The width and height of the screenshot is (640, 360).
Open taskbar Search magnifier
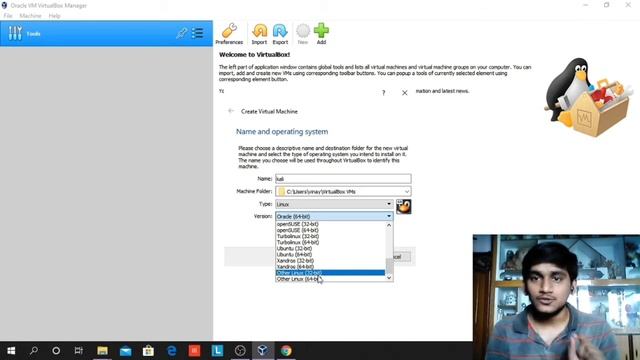click(x=34, y=351)
